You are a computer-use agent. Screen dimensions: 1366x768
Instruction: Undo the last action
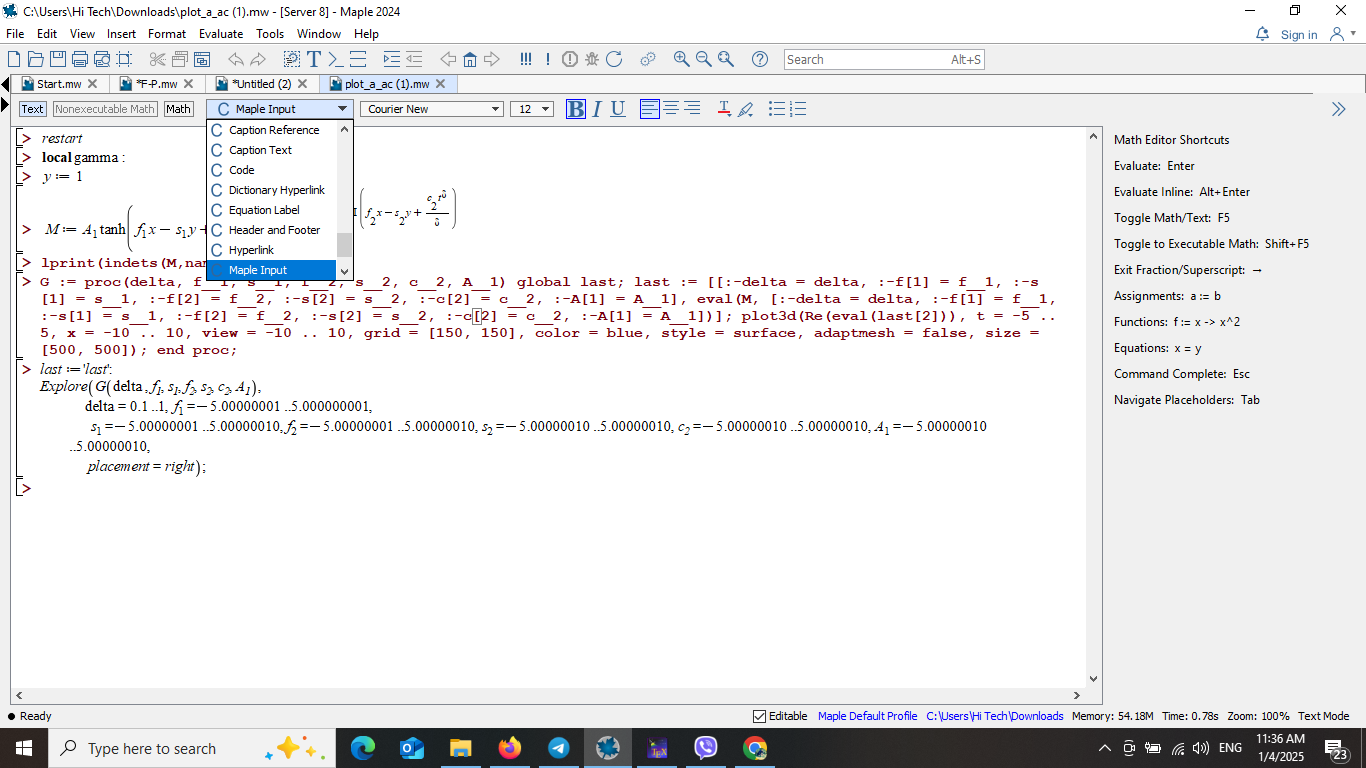pos(235,59)
